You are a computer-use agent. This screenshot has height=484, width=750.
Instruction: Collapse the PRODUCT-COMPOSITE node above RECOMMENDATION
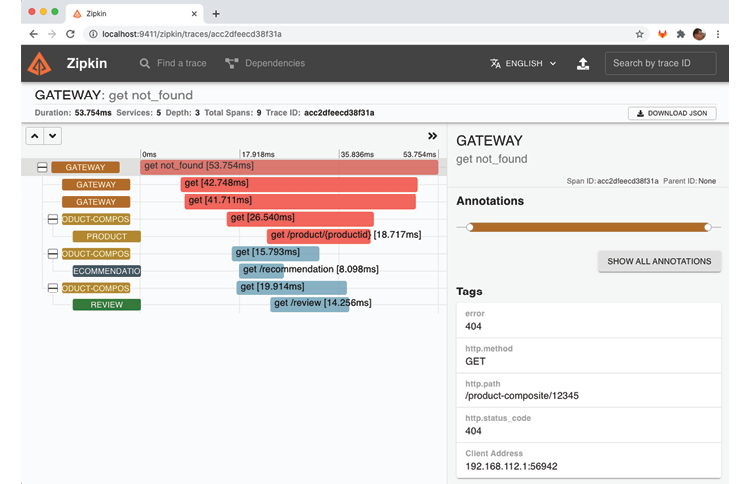(x=53, y=253)
